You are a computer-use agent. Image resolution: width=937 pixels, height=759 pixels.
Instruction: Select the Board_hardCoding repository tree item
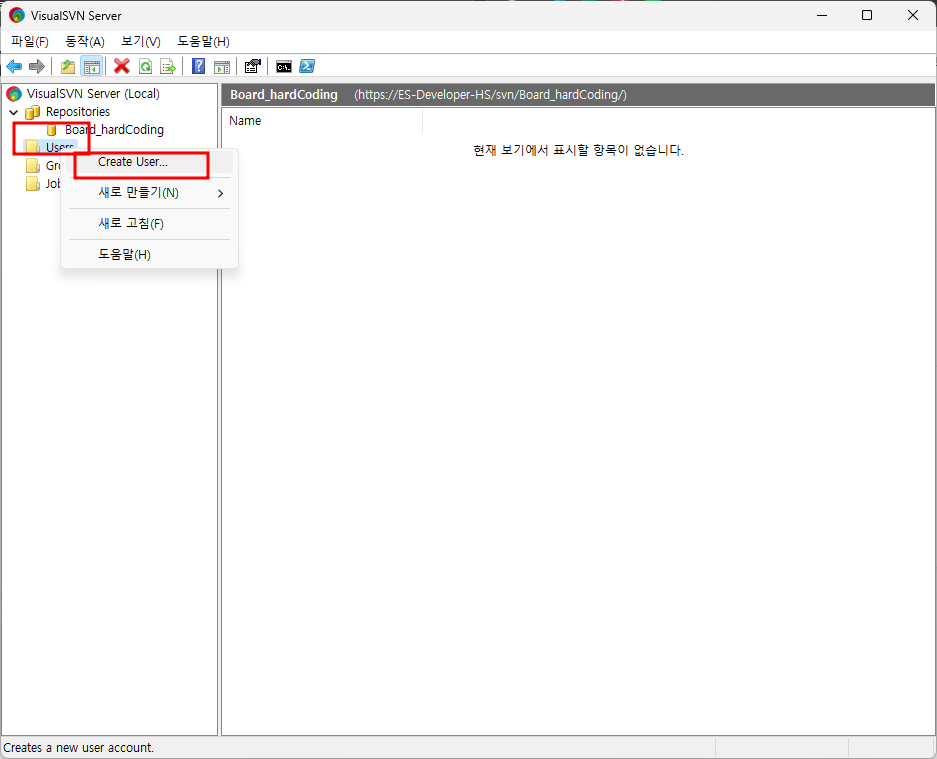click(x=114, y=130)
